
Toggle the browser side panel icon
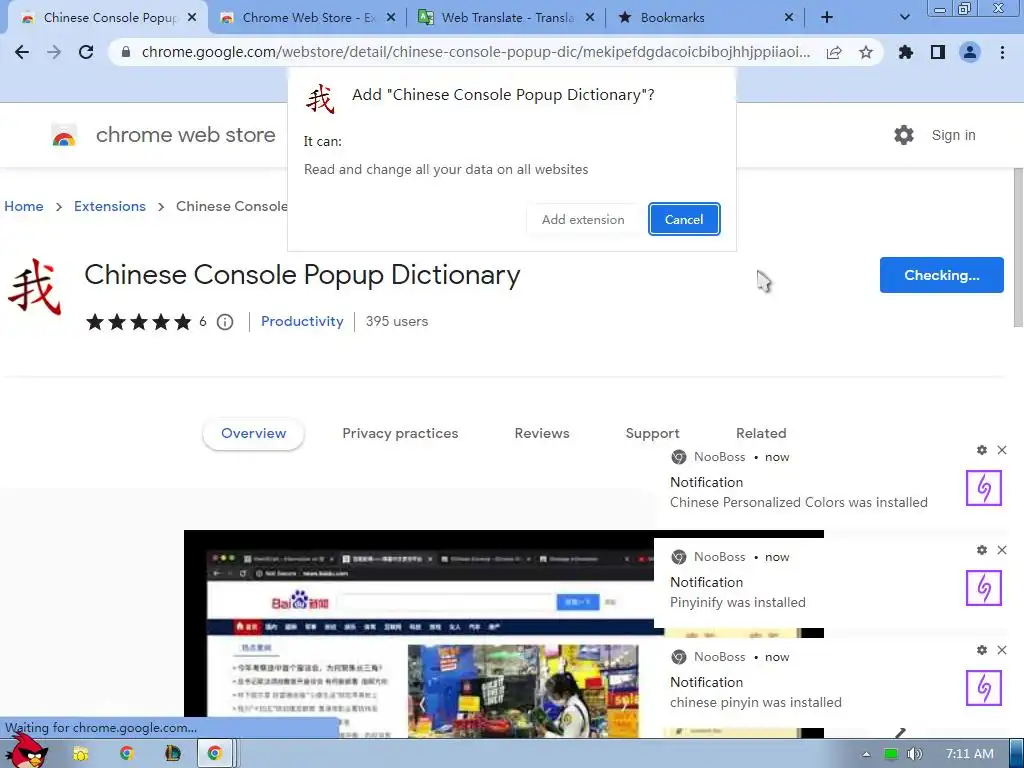click(938, 52)
